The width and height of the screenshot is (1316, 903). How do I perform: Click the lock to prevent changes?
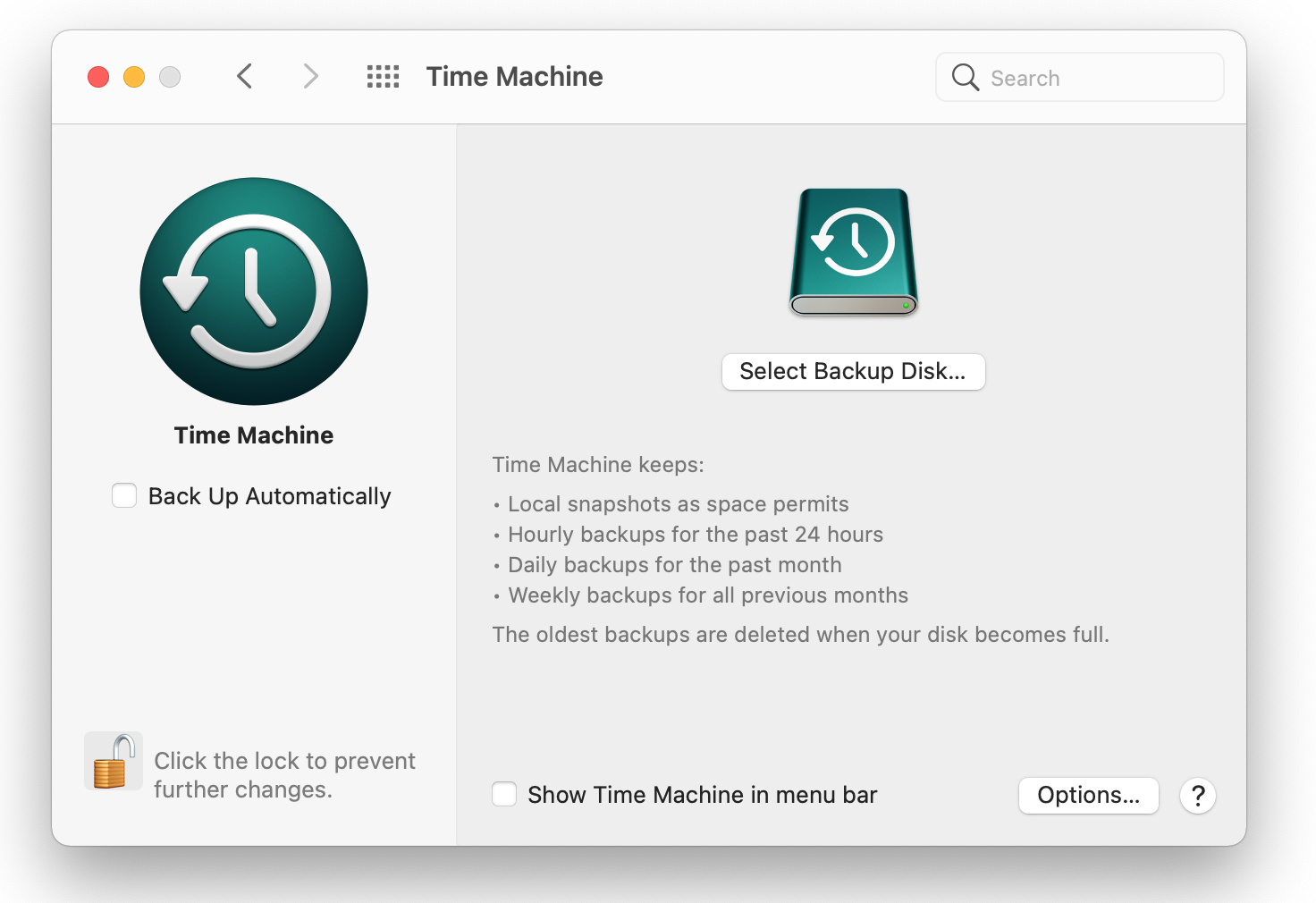[114, 761]
